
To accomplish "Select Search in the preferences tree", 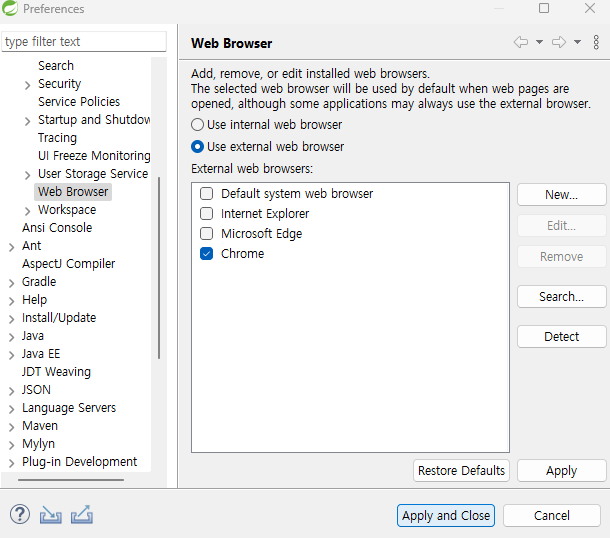I will (56, 65).
